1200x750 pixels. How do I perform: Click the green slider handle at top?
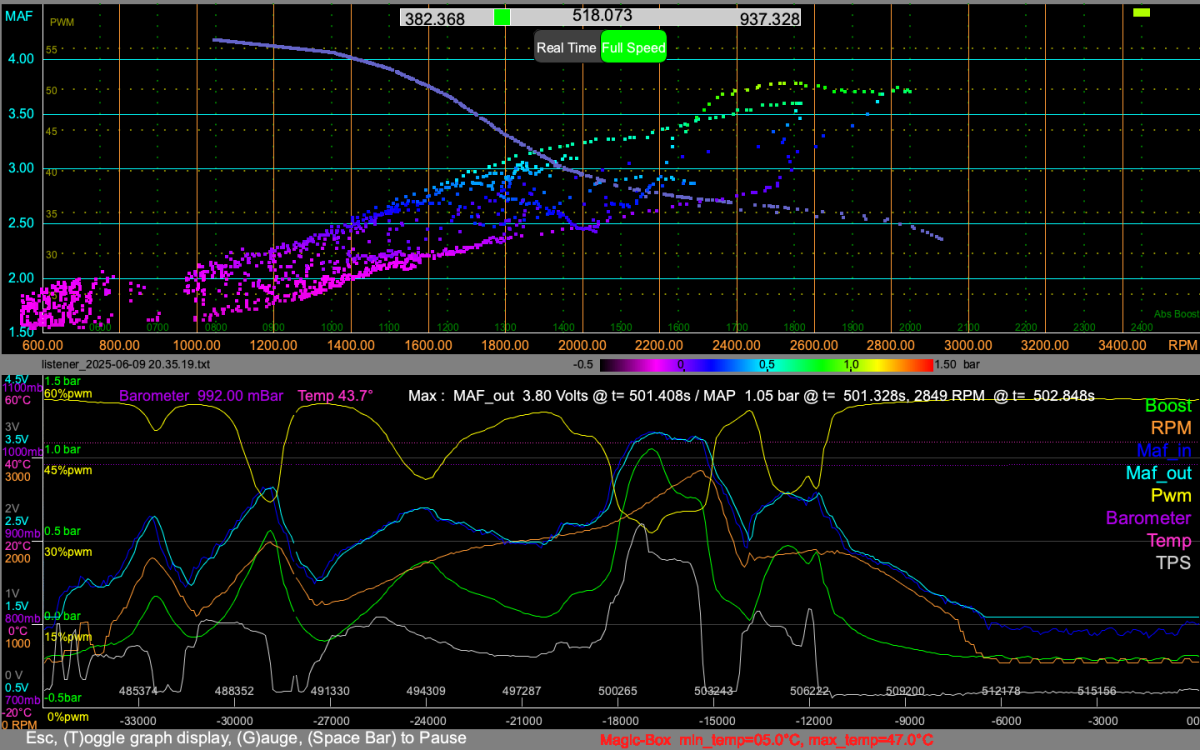[x=502, y=17]
